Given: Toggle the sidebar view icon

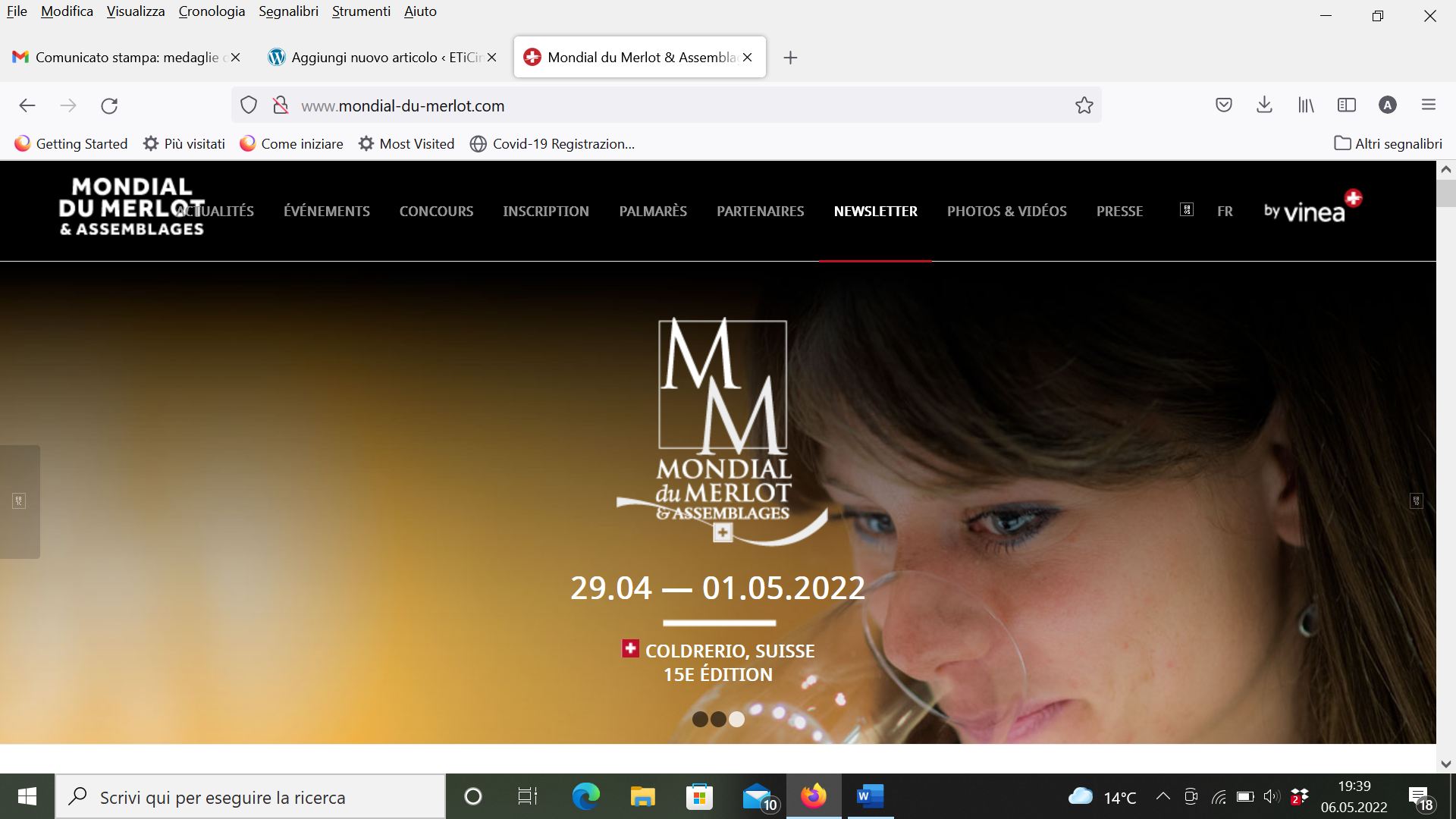Looking at the screenshot, I should (1347, 105).
